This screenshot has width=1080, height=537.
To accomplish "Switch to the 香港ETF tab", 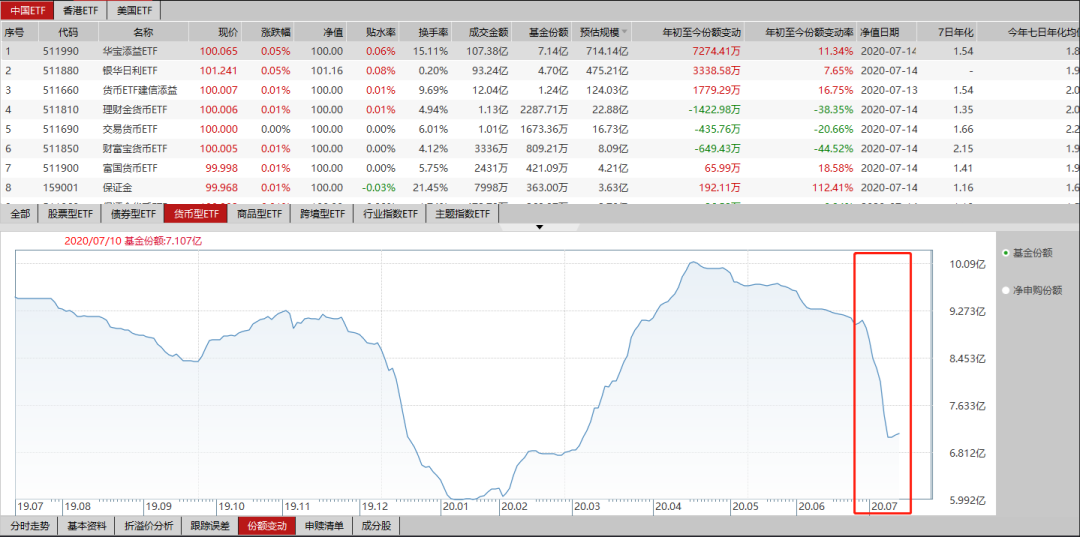I will (x=79, y=10).
